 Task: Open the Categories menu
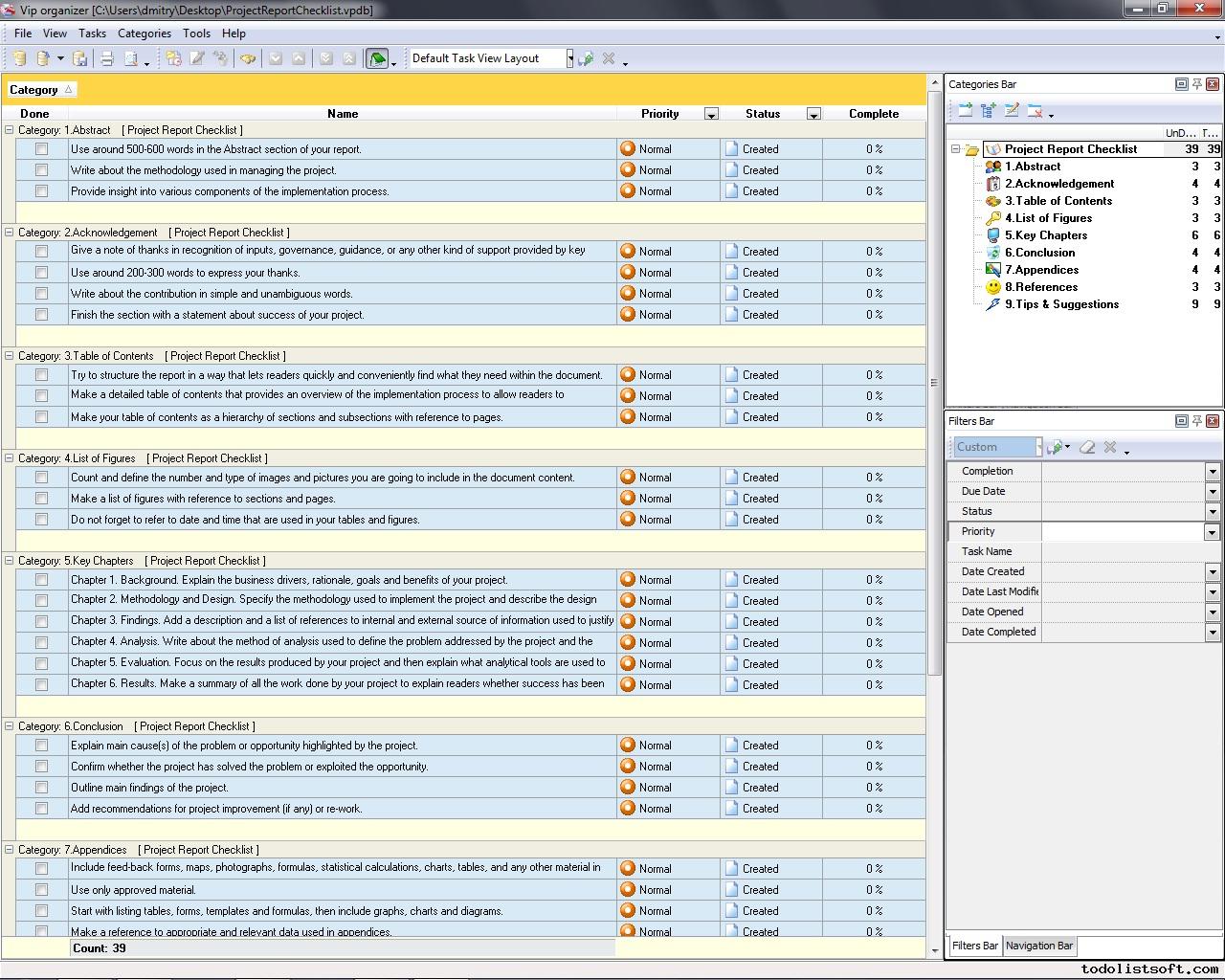point(144,33)
